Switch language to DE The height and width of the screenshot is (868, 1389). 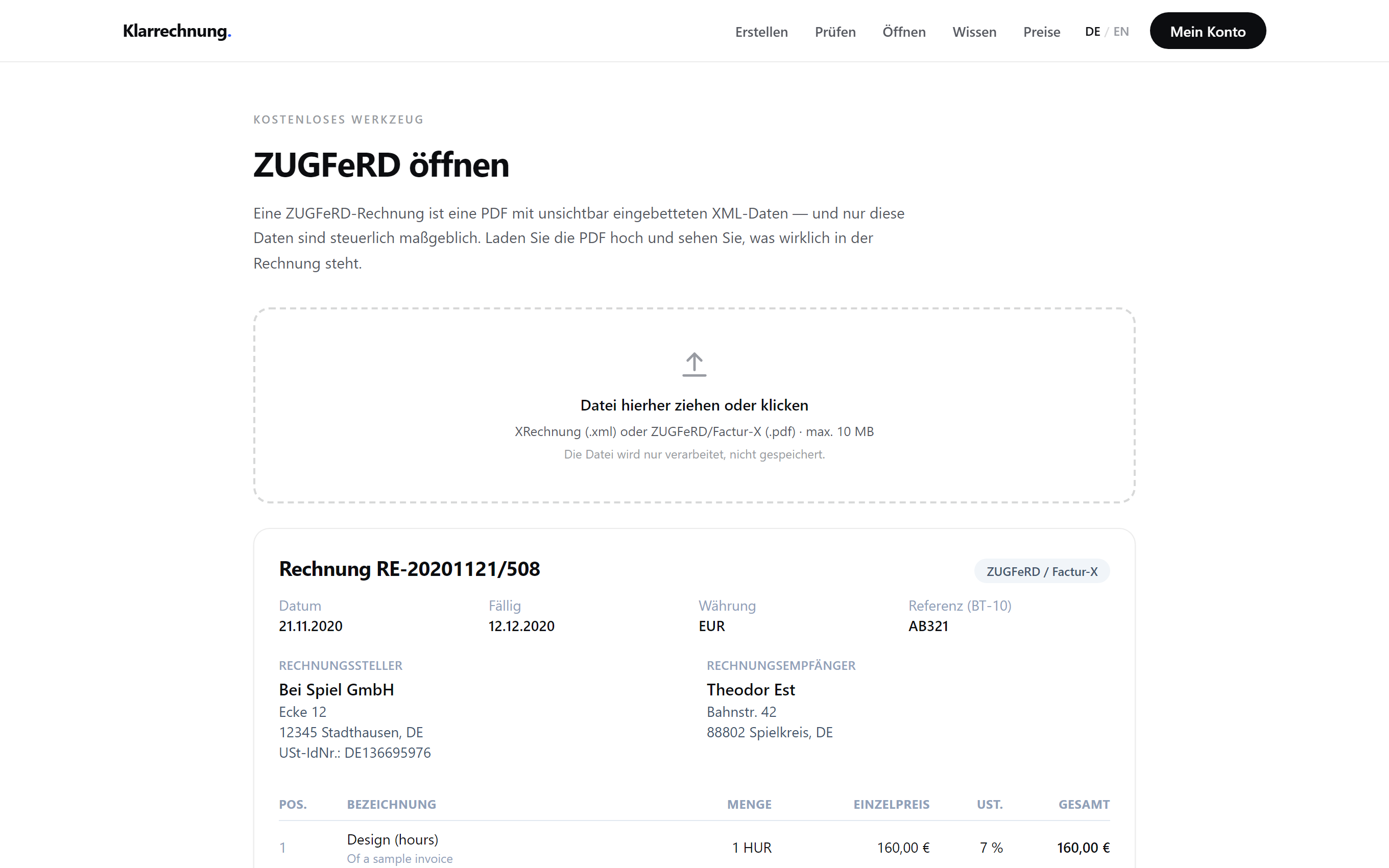(x=1092, y=32)
